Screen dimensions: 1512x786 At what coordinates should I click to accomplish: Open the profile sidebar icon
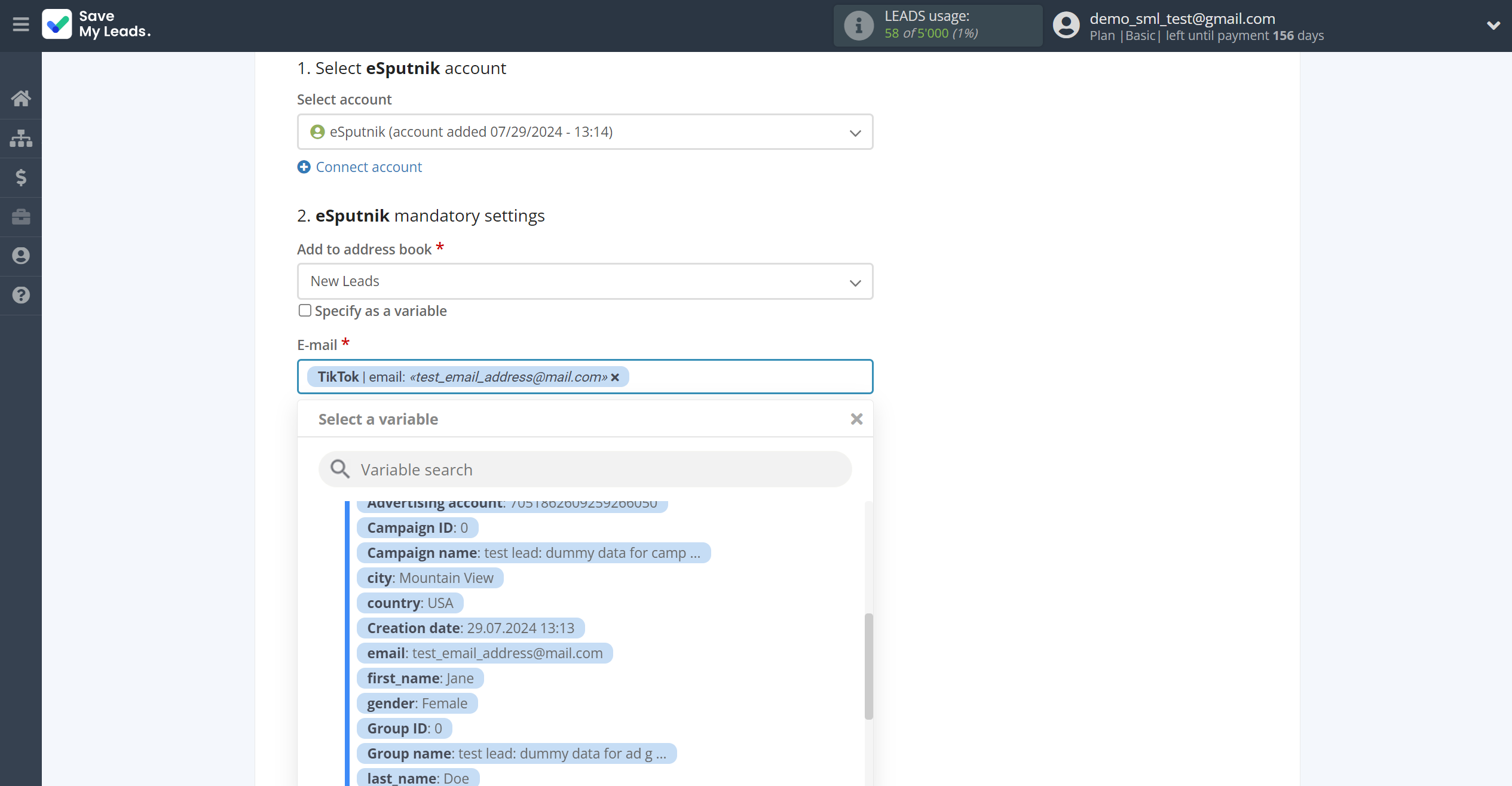(21, 256)
